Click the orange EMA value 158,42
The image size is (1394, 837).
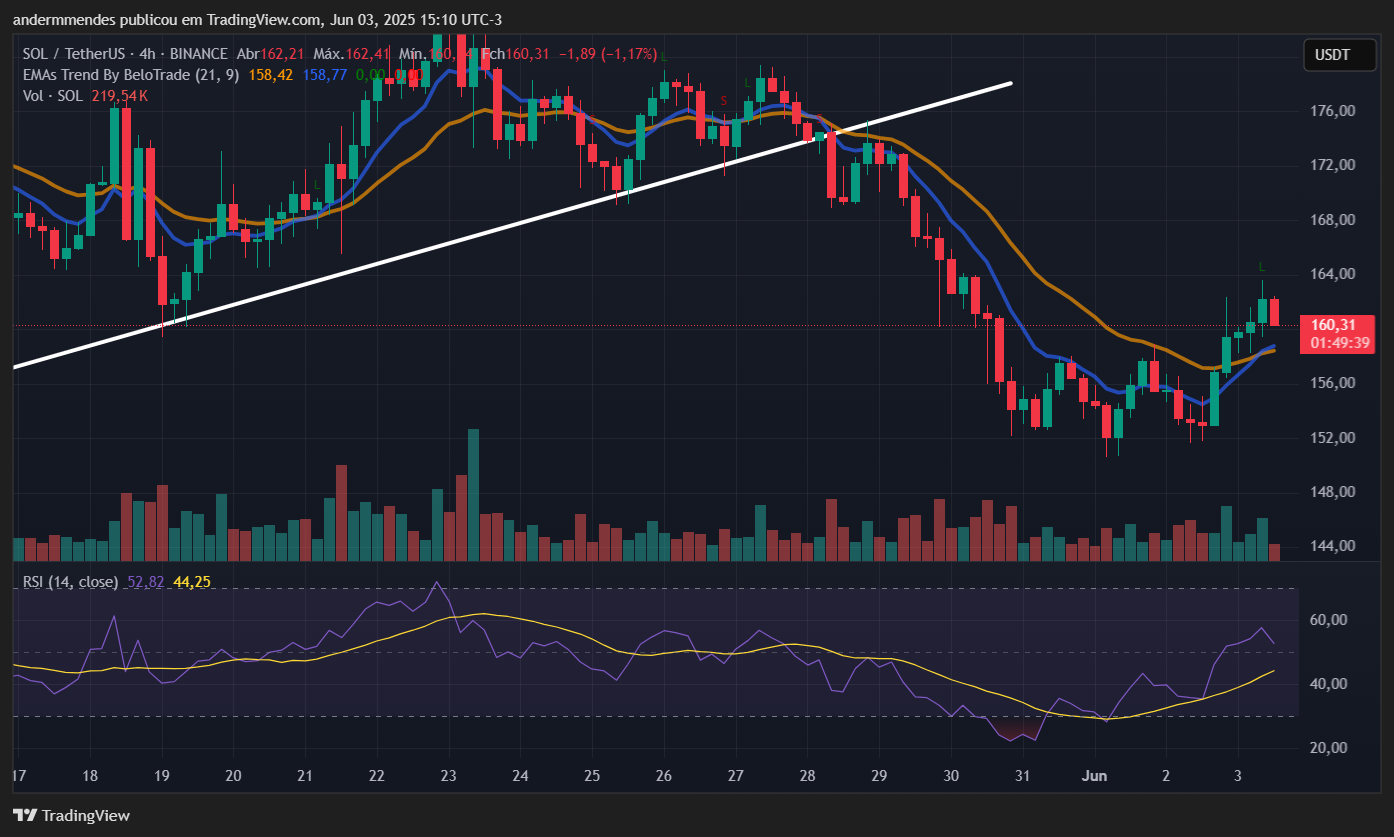[271, 75]
